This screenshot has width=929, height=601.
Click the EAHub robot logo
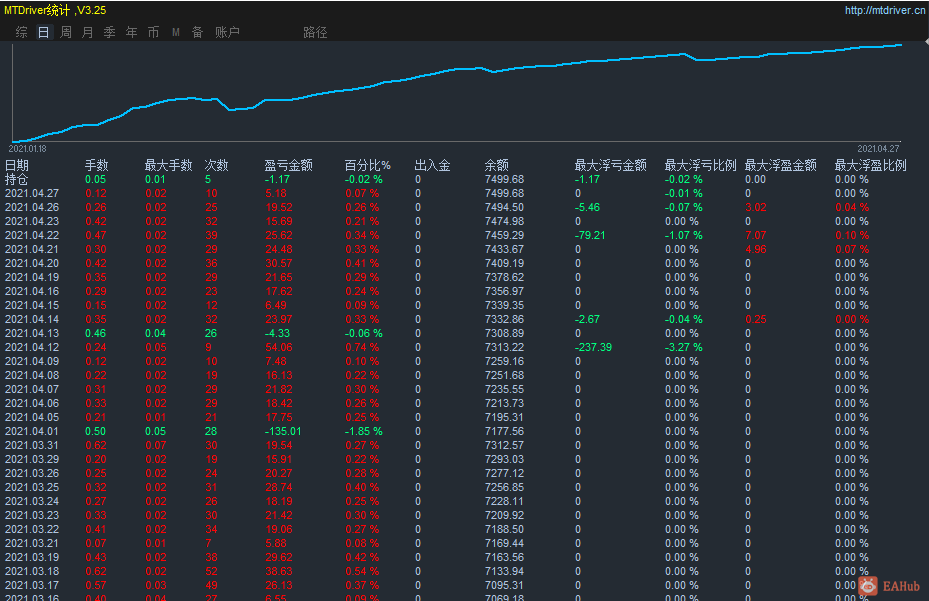pos(866,585)
